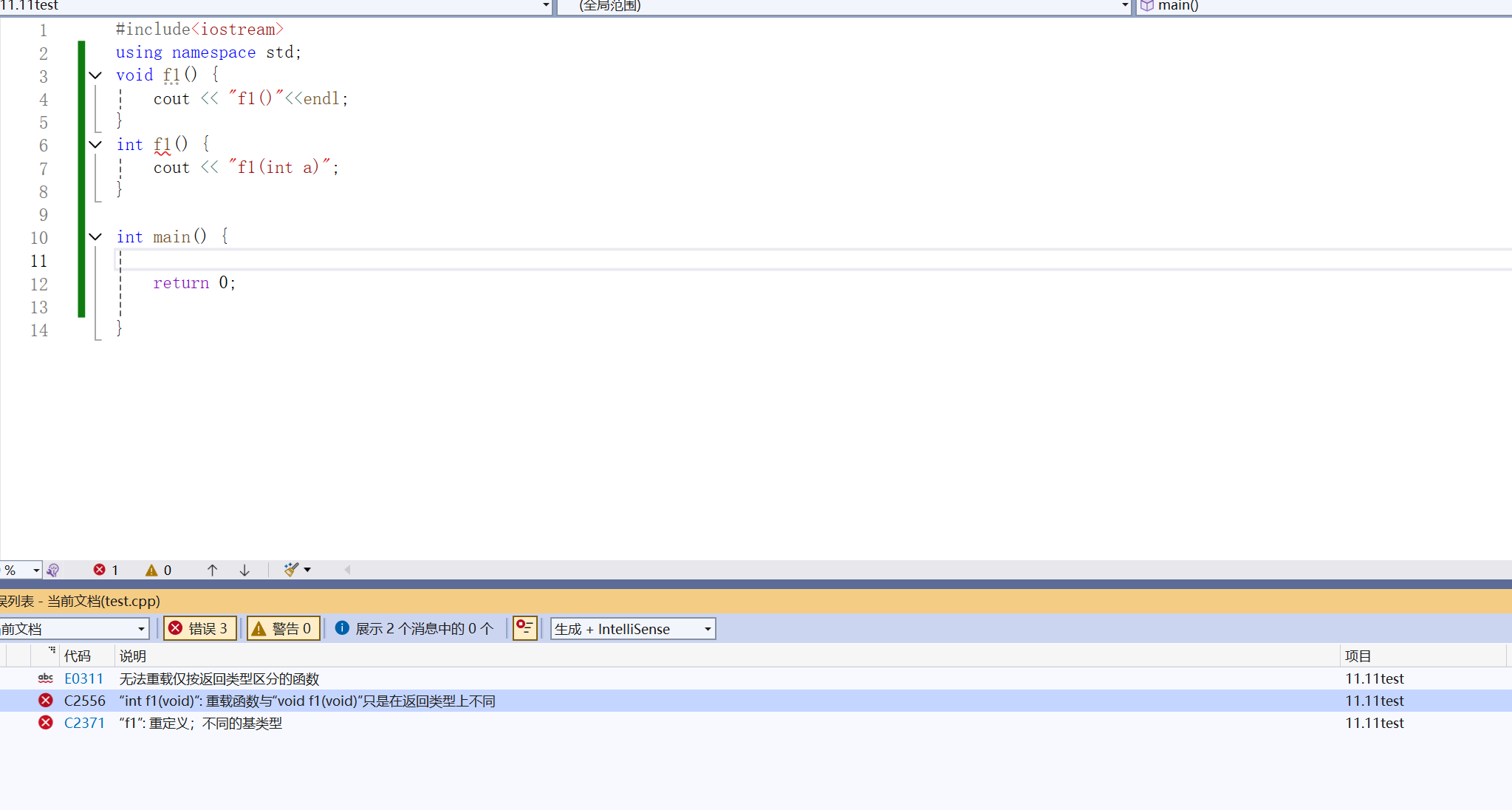This screenshot has width=1512, height=810.
Task: Go to the previous issue with the up arrow
Action: (212, 570)
